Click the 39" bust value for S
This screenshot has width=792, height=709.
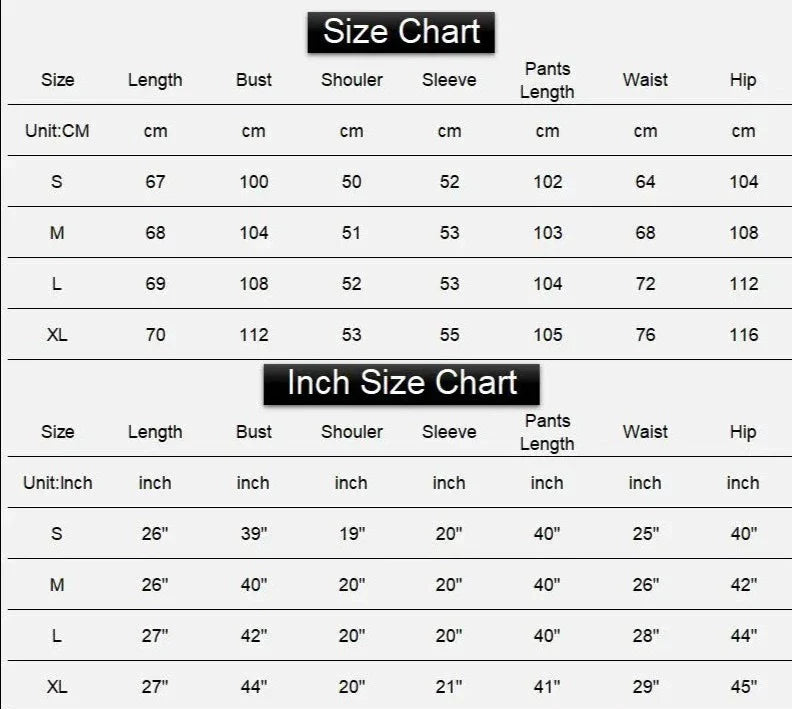254,534
